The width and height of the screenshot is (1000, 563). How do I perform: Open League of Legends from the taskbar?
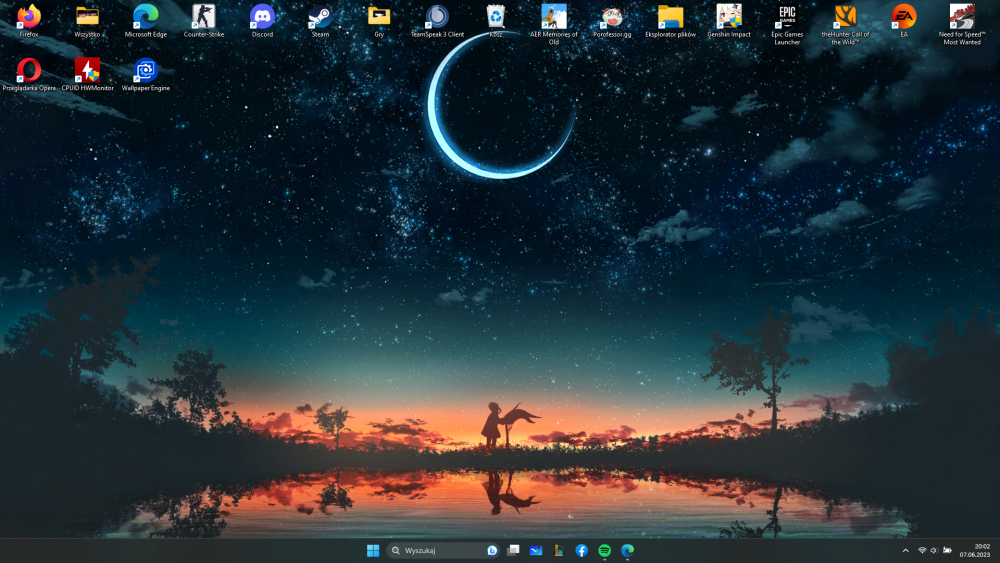(x=559, y=550)
